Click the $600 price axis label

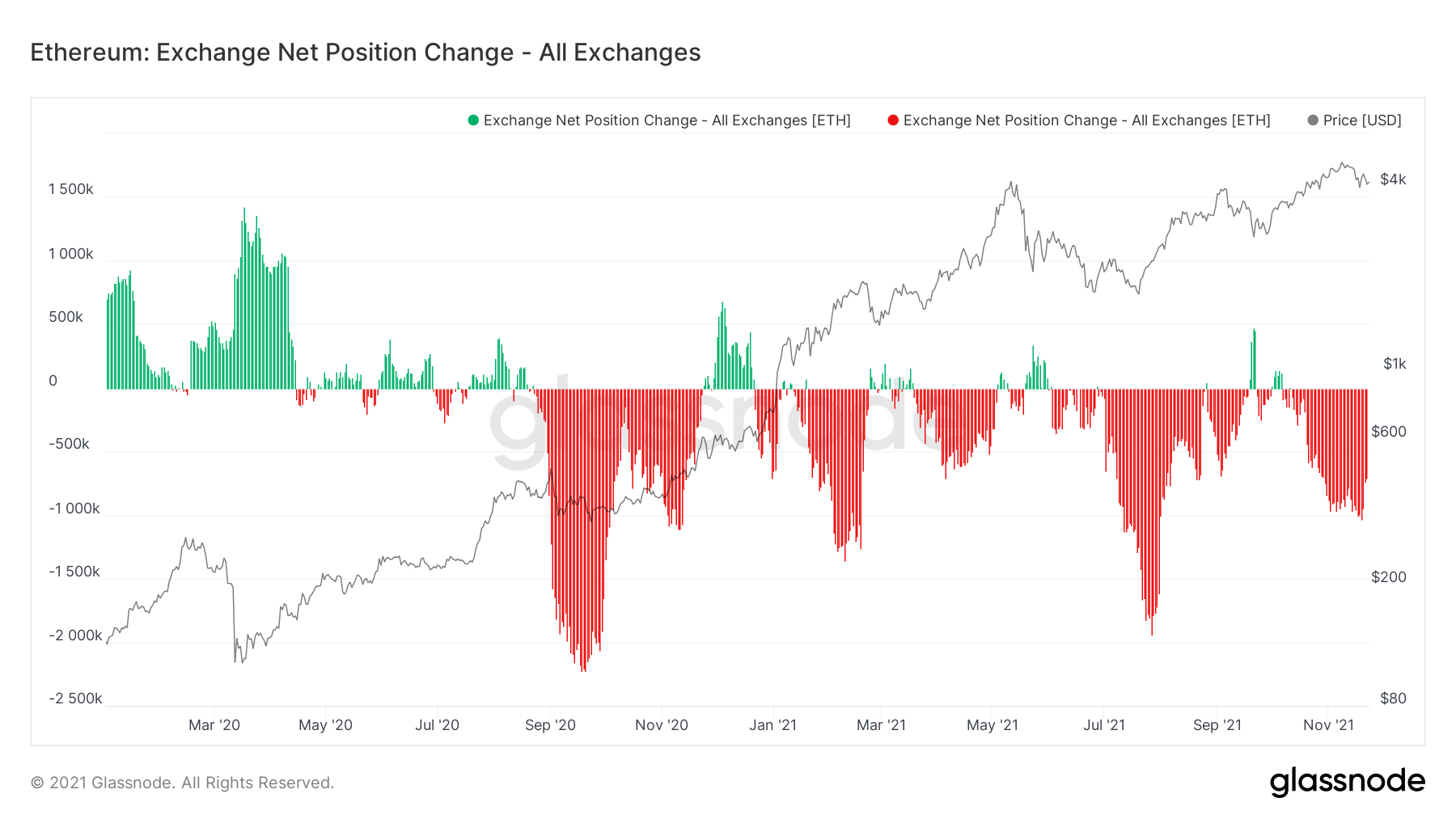[1389, 432]
